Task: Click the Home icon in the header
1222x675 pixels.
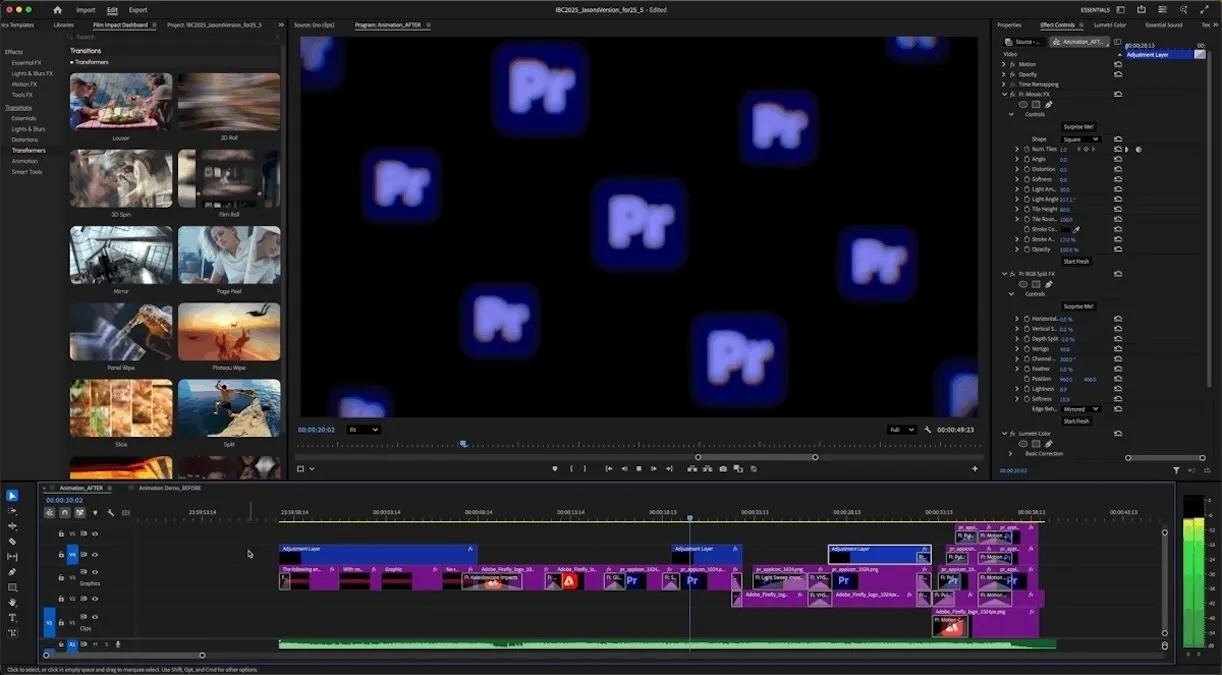Action: (57, 9)
